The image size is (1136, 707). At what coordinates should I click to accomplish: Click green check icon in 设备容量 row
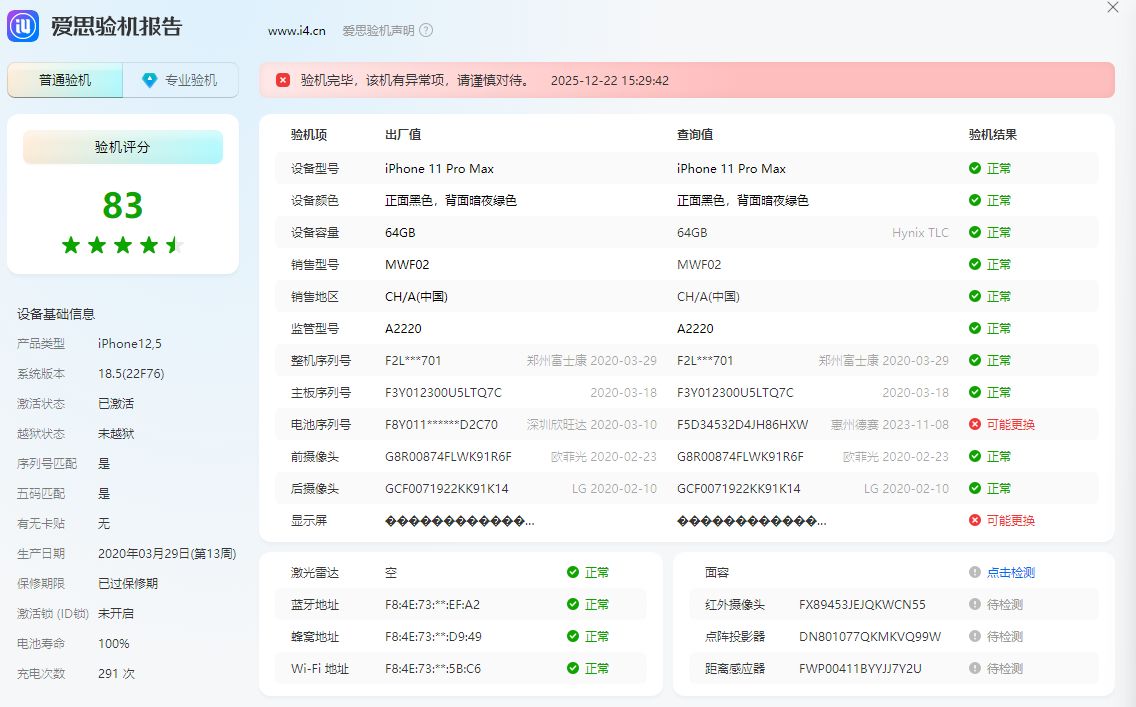click(x=974, y=232)
